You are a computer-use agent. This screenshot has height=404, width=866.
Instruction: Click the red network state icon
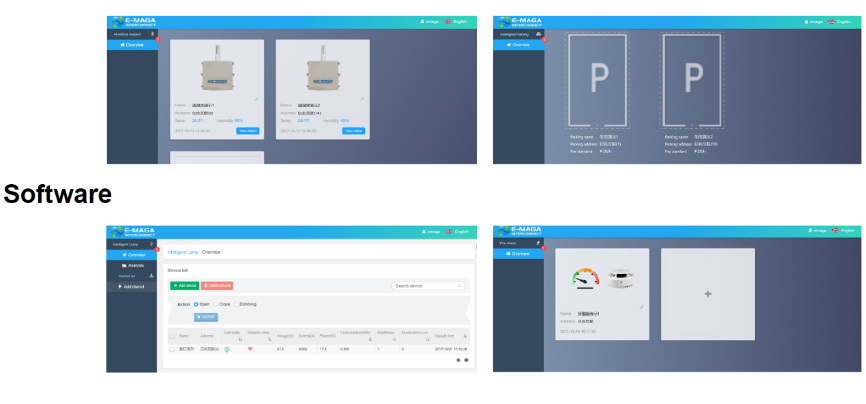[x=250, y=349]
